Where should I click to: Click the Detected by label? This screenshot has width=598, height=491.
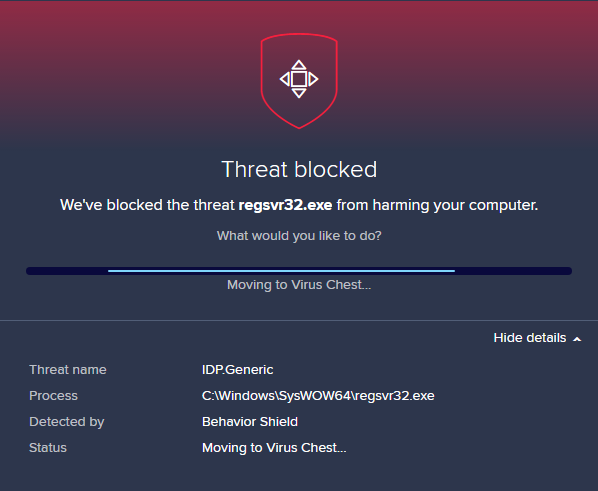click(x=67, y=422)
